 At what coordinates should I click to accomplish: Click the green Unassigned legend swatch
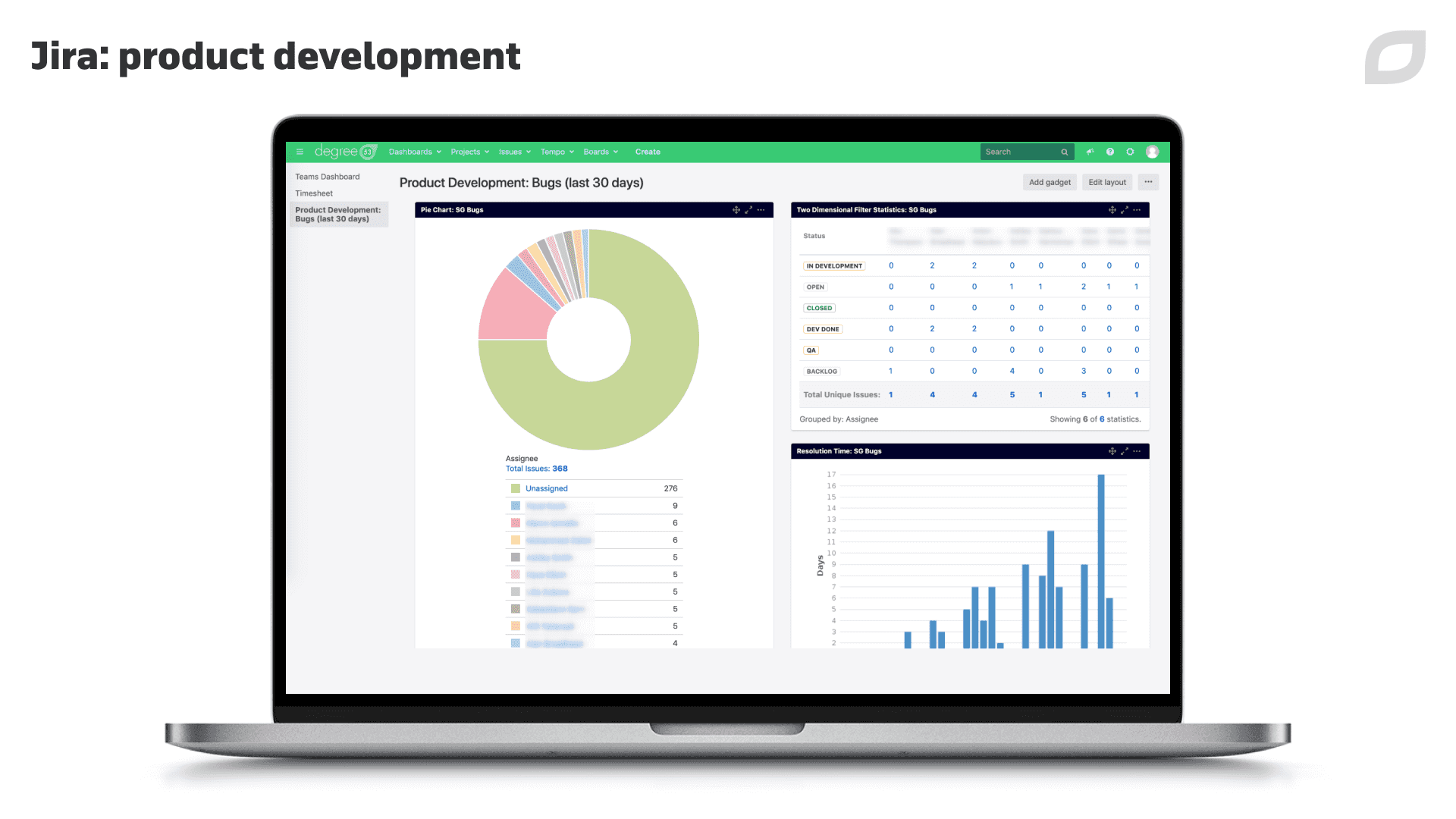[516, 488]
